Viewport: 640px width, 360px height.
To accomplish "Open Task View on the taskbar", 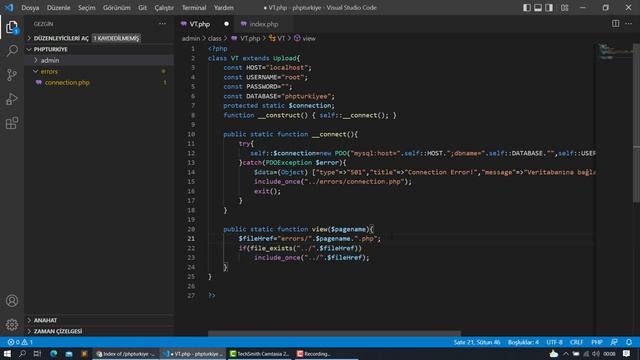I will click(x=37, y=354).
